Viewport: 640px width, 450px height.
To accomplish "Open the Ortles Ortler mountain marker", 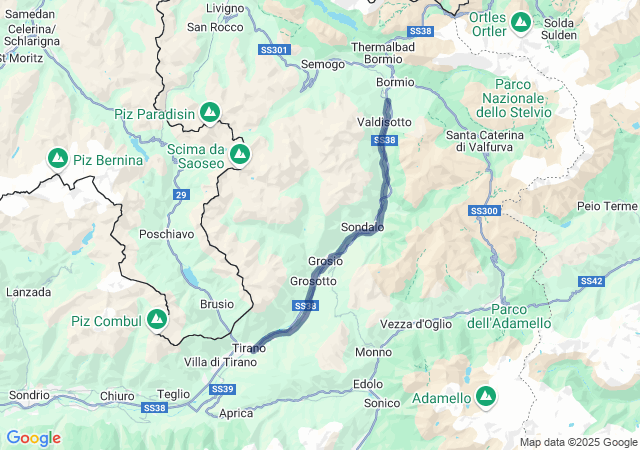I will point(520,22).
